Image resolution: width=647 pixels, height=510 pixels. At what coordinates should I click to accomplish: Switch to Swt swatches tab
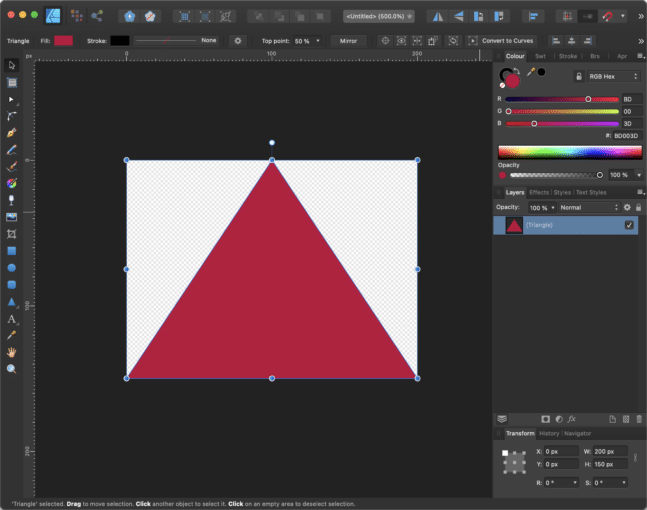pyautogui.click(x=540, y=56)
